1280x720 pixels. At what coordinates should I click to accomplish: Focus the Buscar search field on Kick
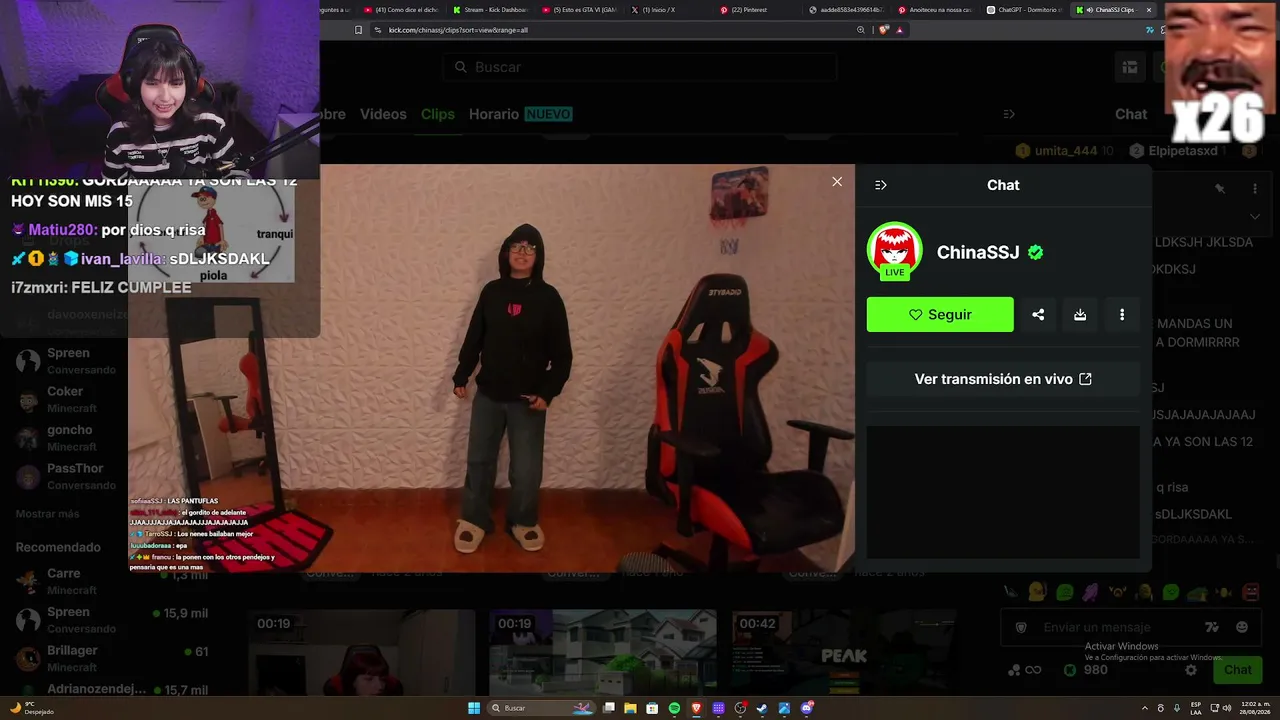640,67
